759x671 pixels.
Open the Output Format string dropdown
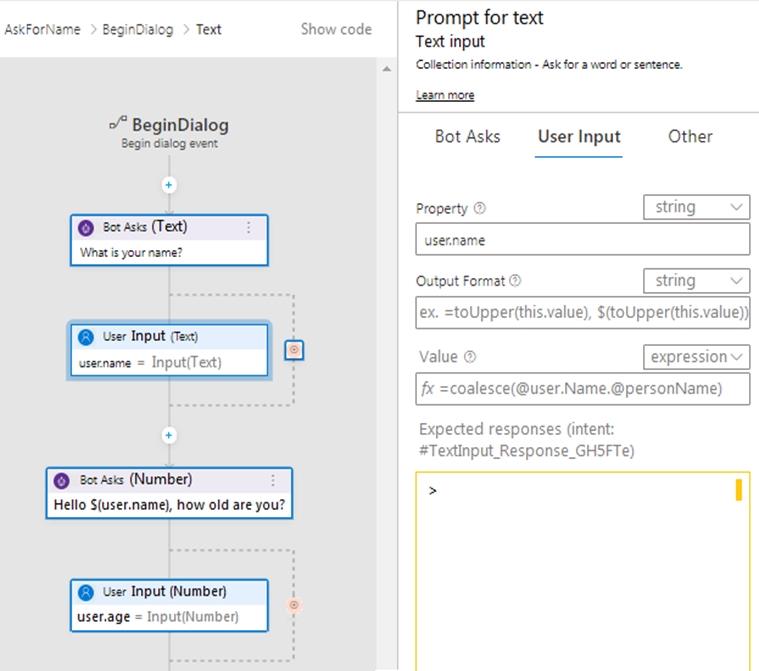click(x=696, y=281)
